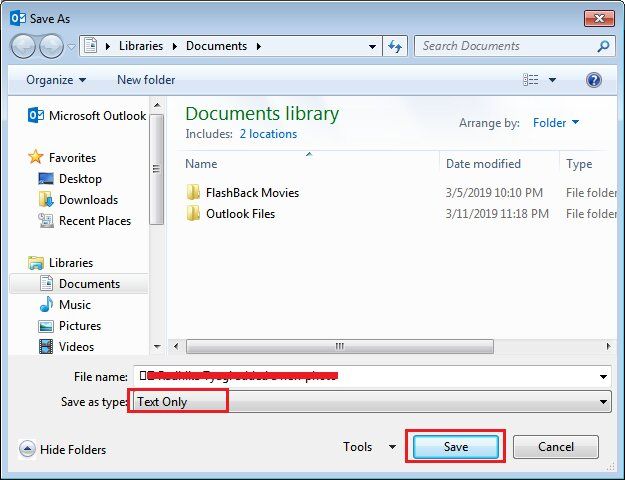Click the Desktop monitor icon
625x480 pixels.
pos(46,178)
